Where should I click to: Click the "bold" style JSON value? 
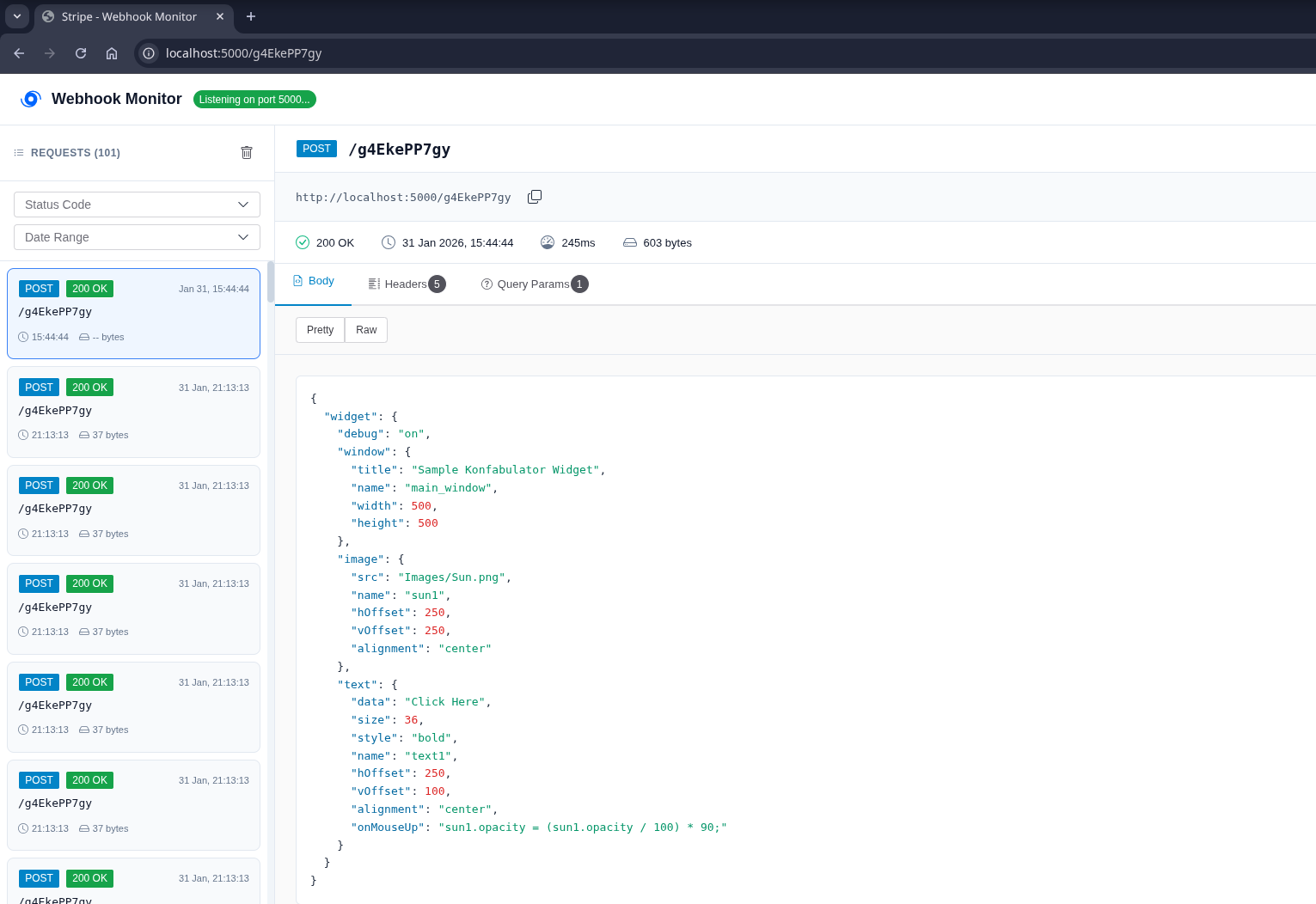(432, 738)
